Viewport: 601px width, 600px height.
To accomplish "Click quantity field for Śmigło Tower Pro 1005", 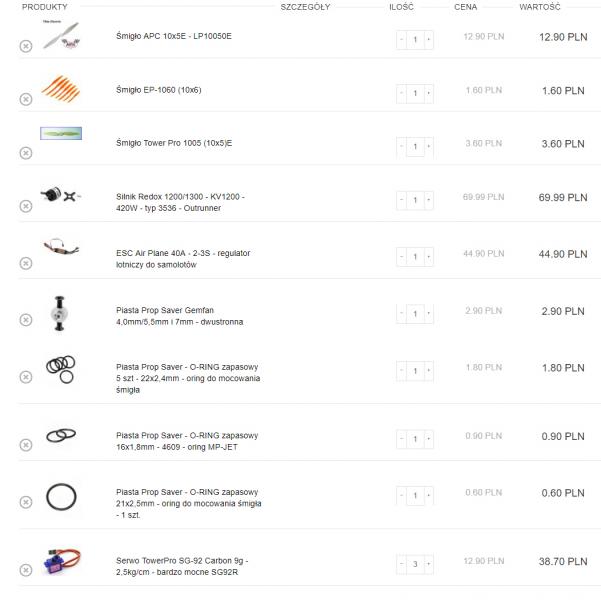I will pyautogui.click(x=415, y=147).
